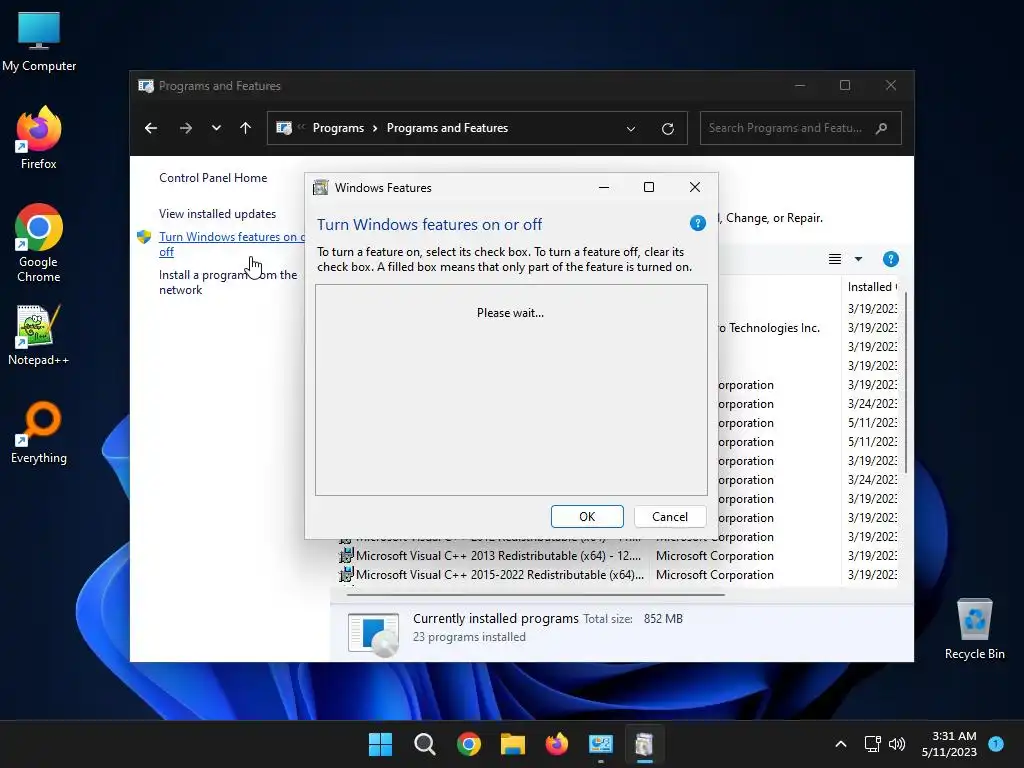Open the Recycle Bin on desktop

(x=974, y=629)
